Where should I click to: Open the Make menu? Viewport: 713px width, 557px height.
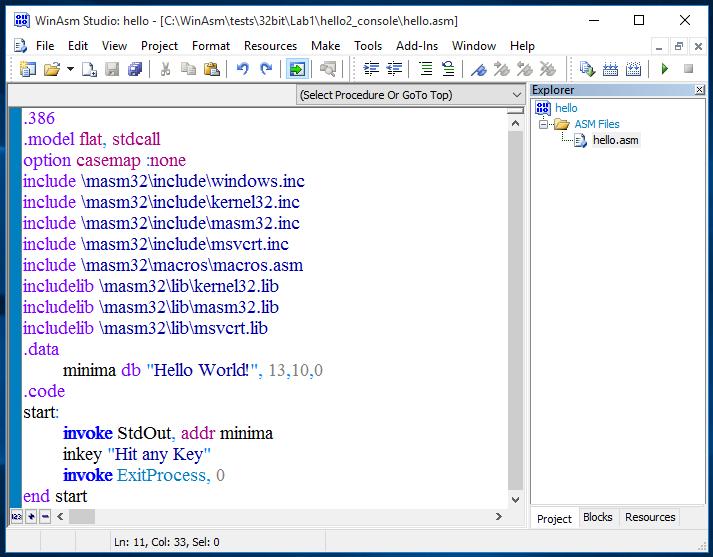coord(326,46)
